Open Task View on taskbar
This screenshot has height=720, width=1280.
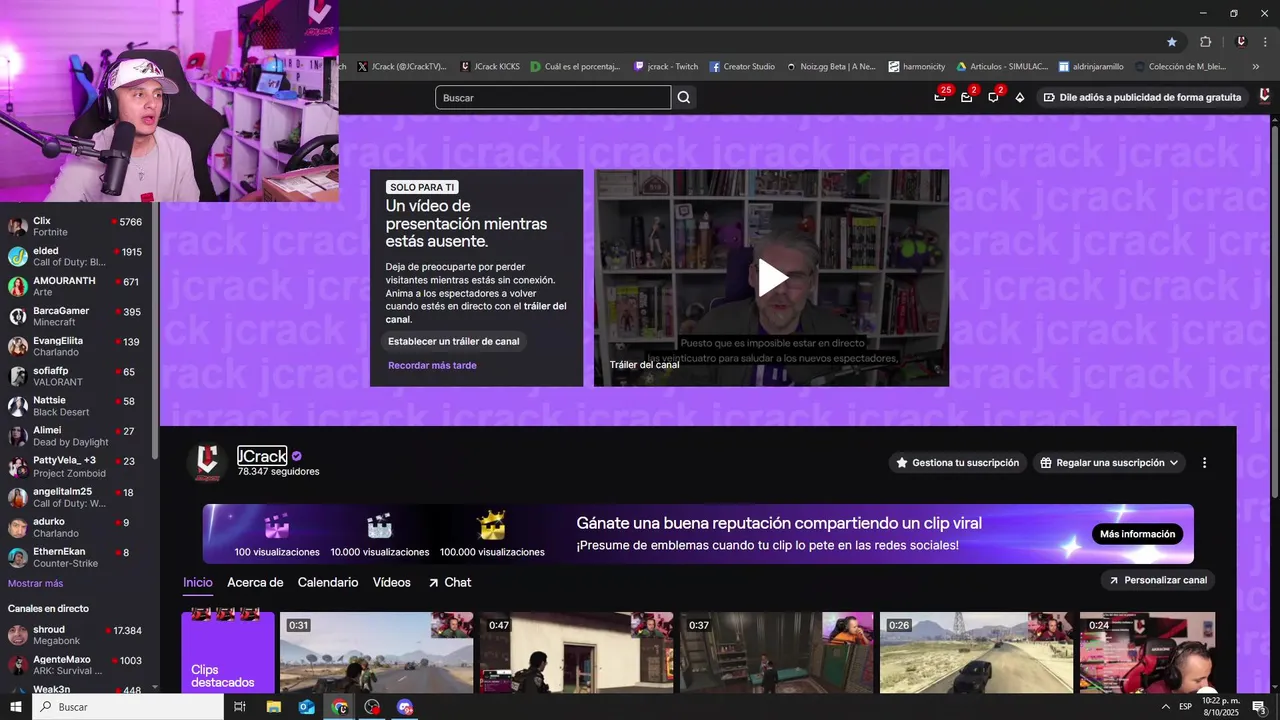point(240,707)
